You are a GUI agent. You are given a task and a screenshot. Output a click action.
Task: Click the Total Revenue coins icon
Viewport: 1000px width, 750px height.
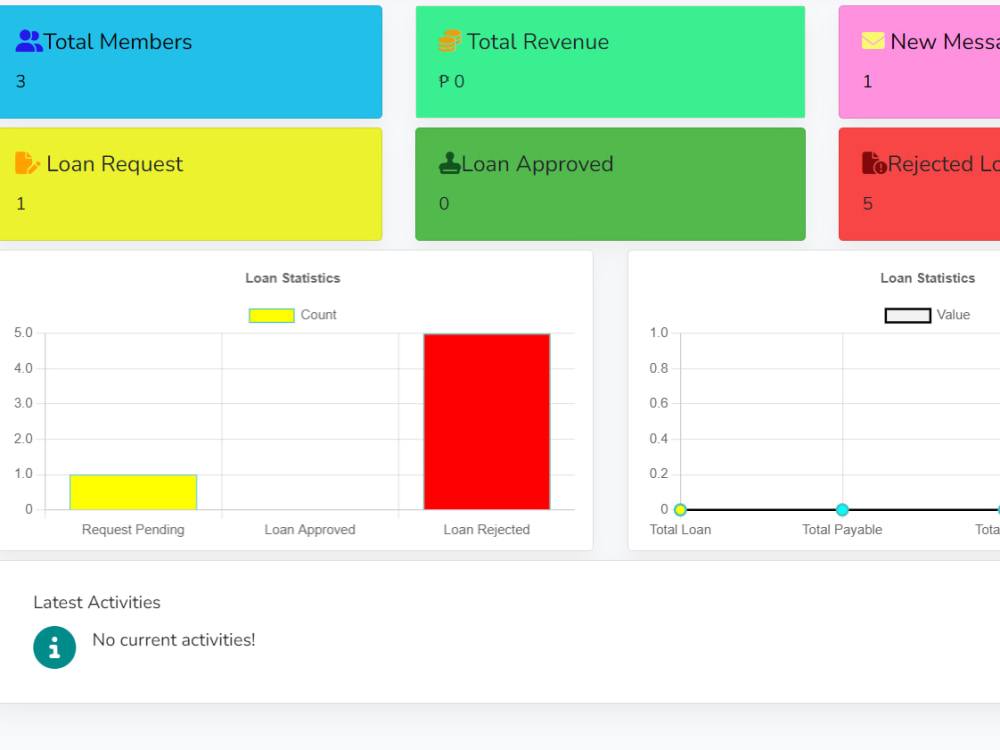click(450, 41)
